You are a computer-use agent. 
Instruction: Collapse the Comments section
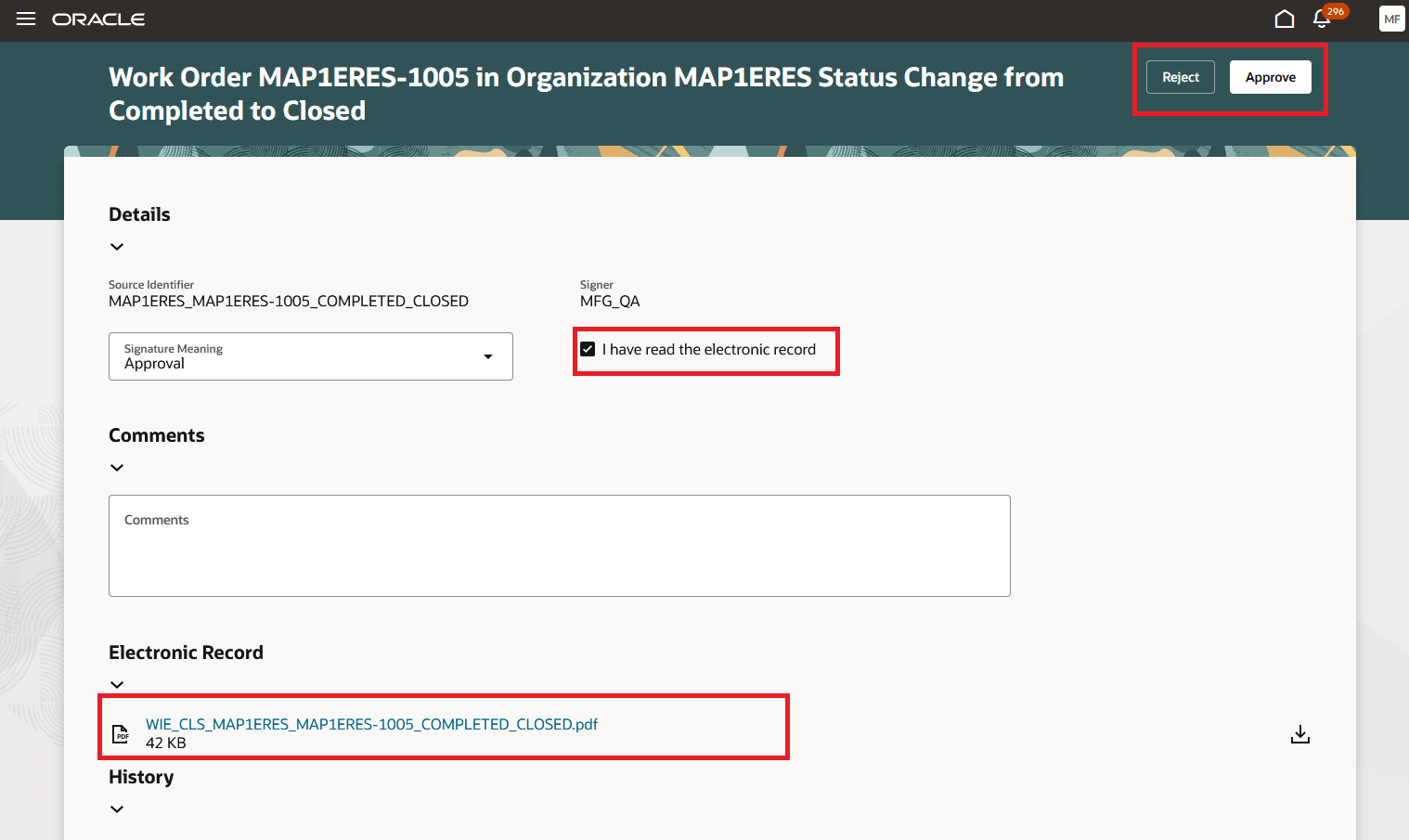coord(117,467)
